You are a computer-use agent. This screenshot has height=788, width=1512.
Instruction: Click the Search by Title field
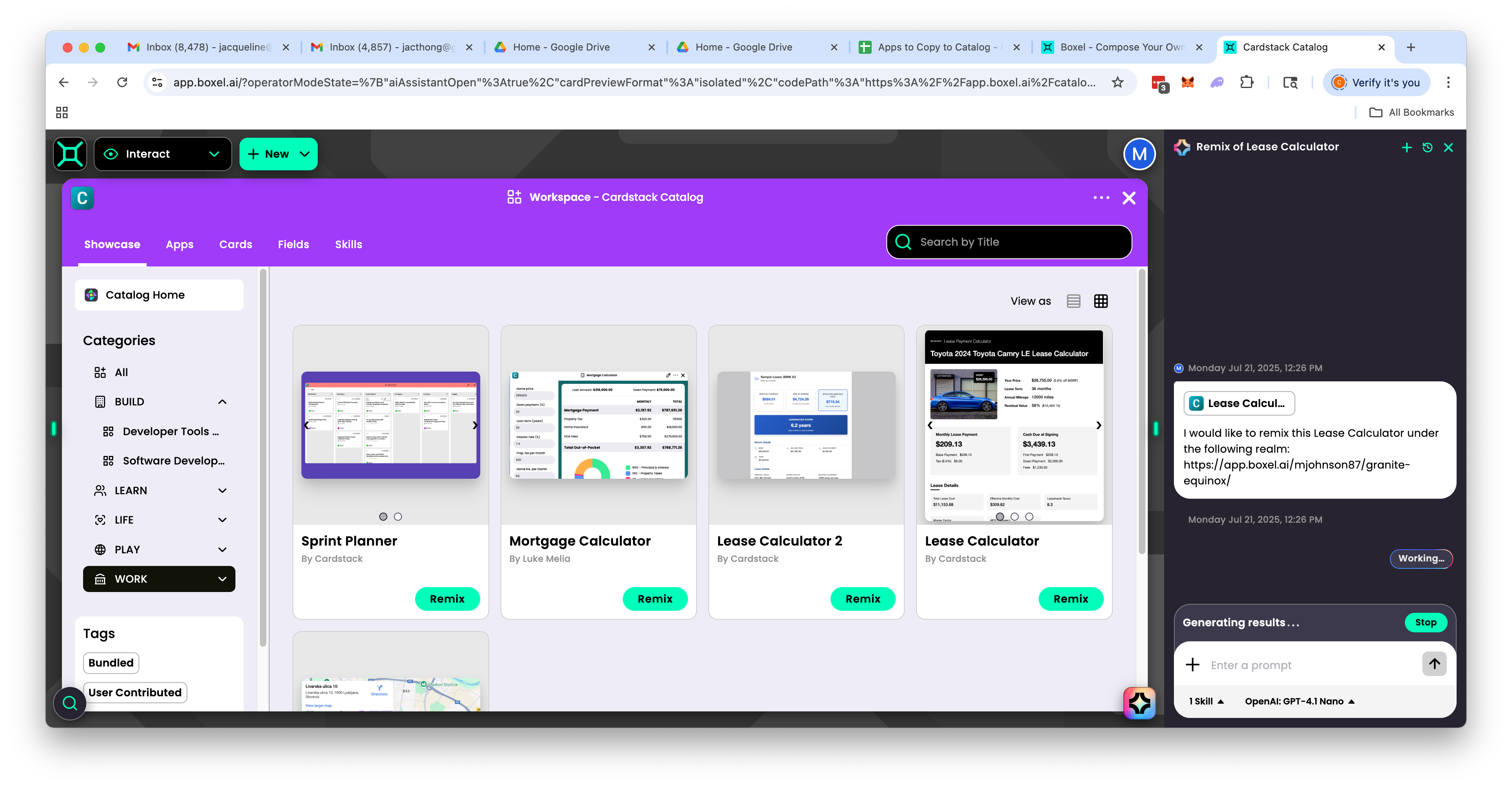[1009, 242]
